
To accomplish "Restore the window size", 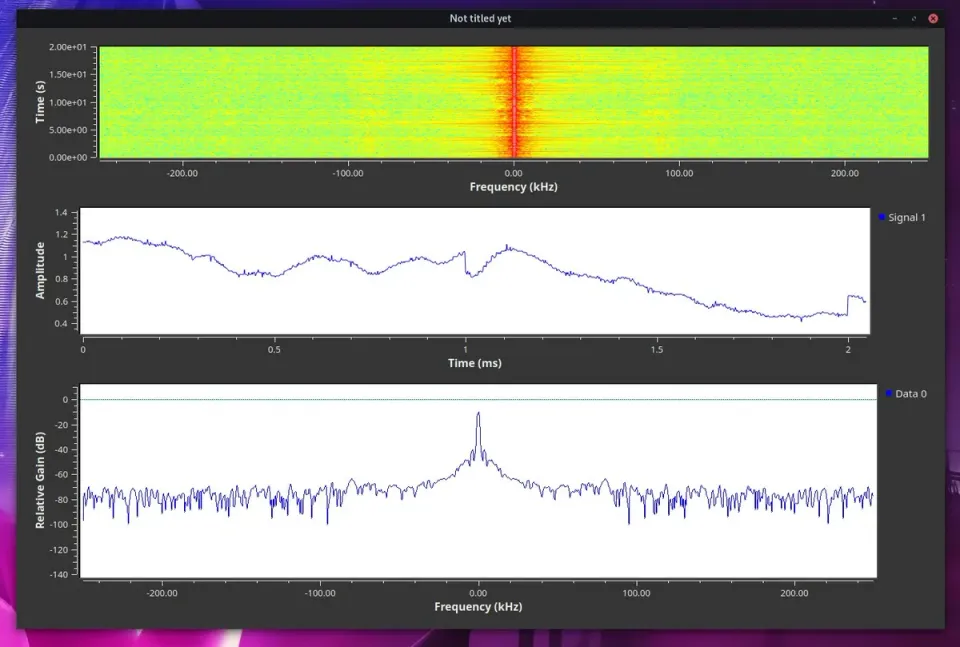I will pos(912,17).
